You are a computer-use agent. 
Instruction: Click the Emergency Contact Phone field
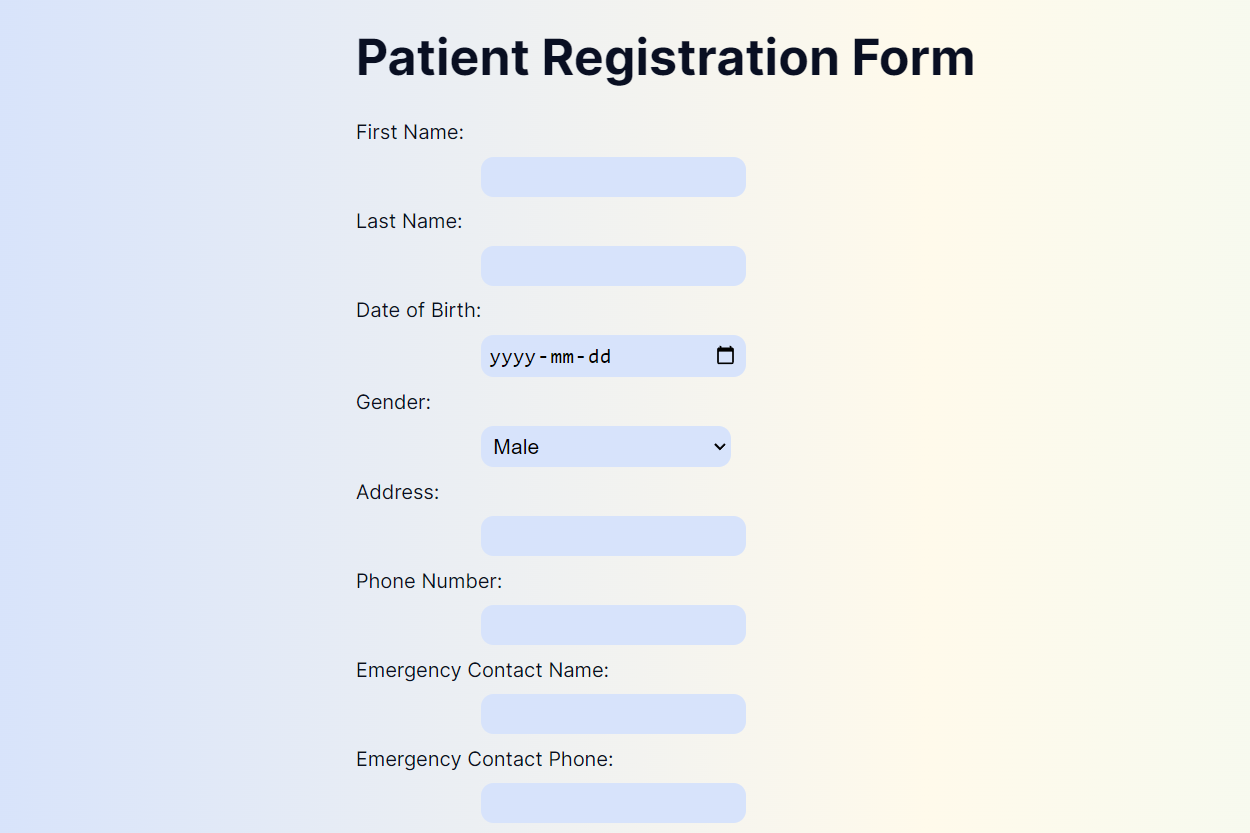pos(613,803)
